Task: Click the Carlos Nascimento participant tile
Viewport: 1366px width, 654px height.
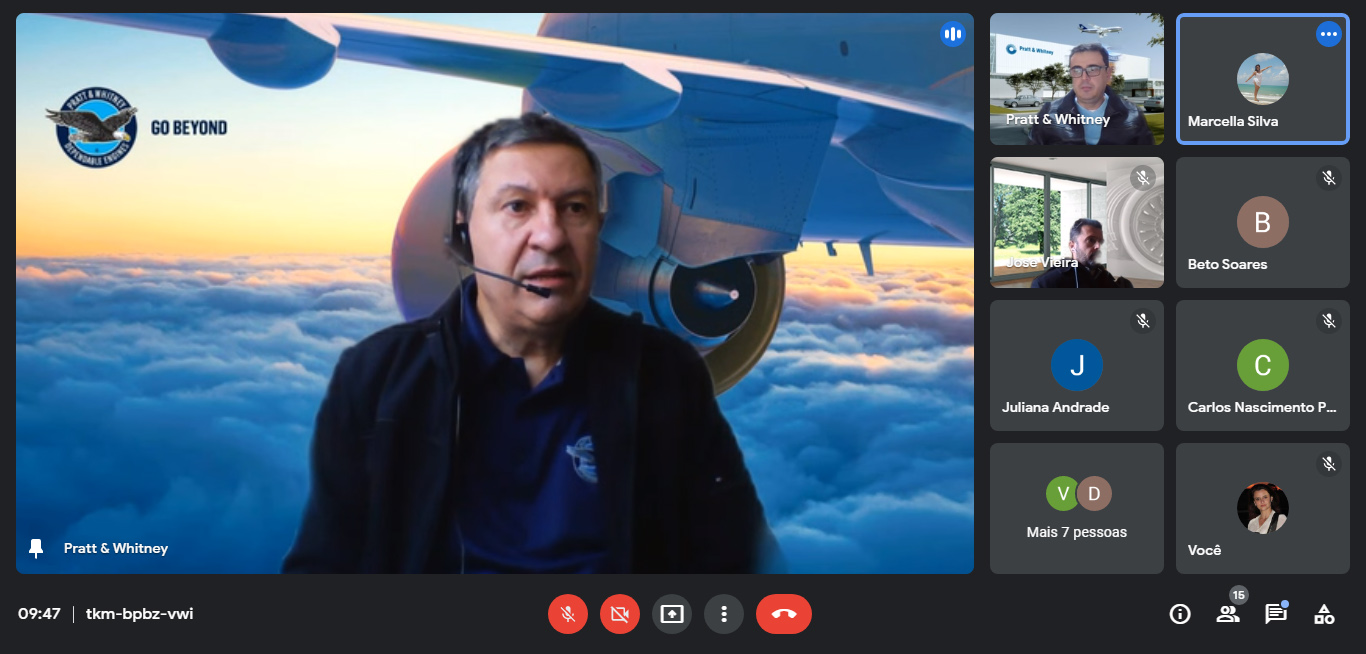Action: click(1262, 366)
